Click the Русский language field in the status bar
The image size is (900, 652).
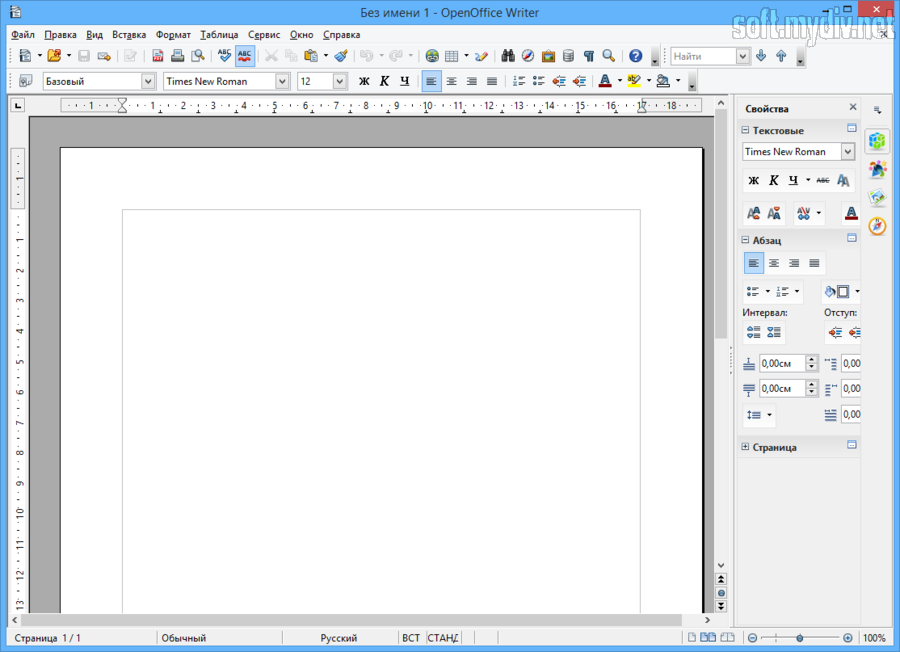[339, 638]
